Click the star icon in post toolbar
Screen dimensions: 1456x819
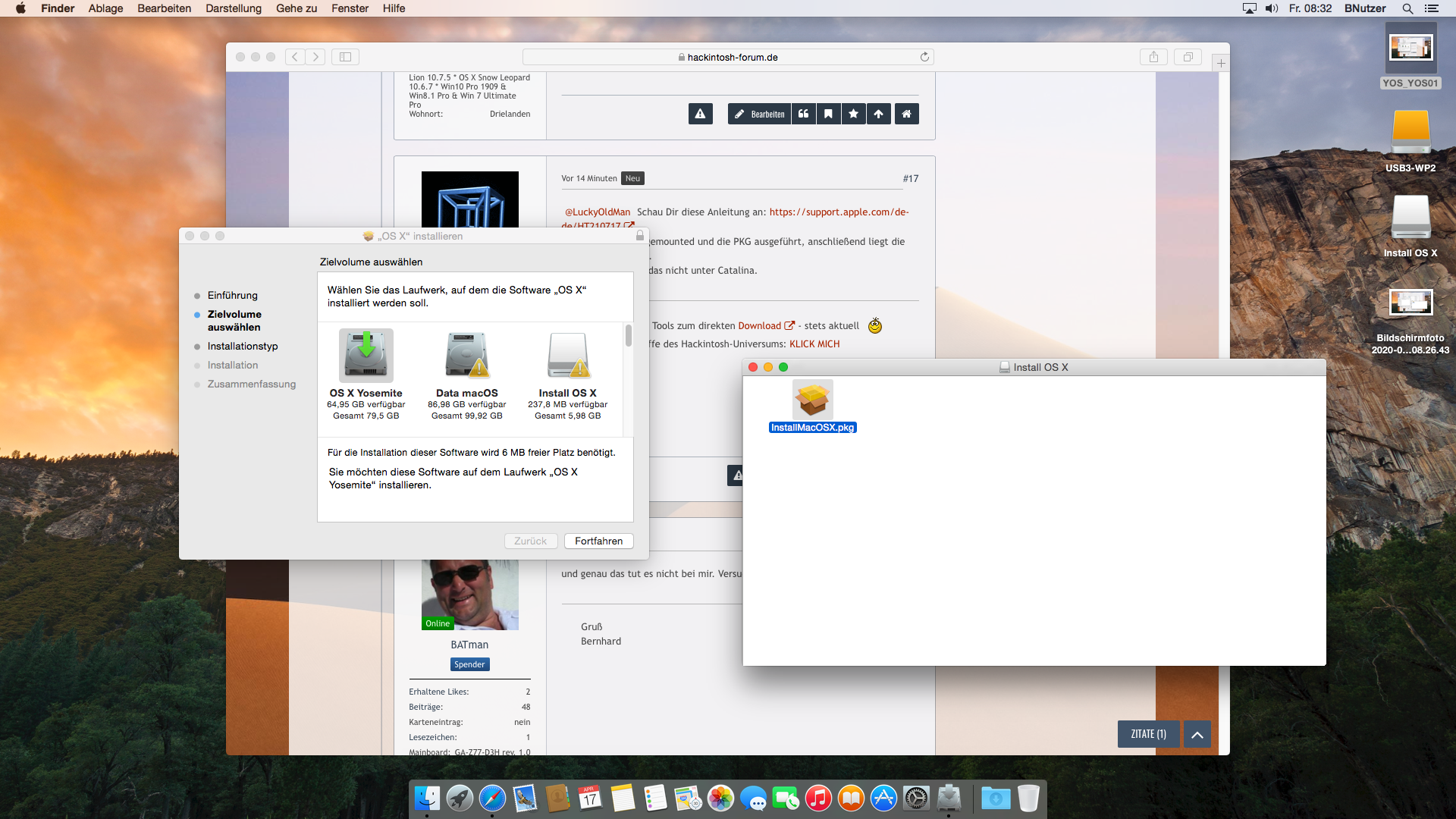point(853,114)
